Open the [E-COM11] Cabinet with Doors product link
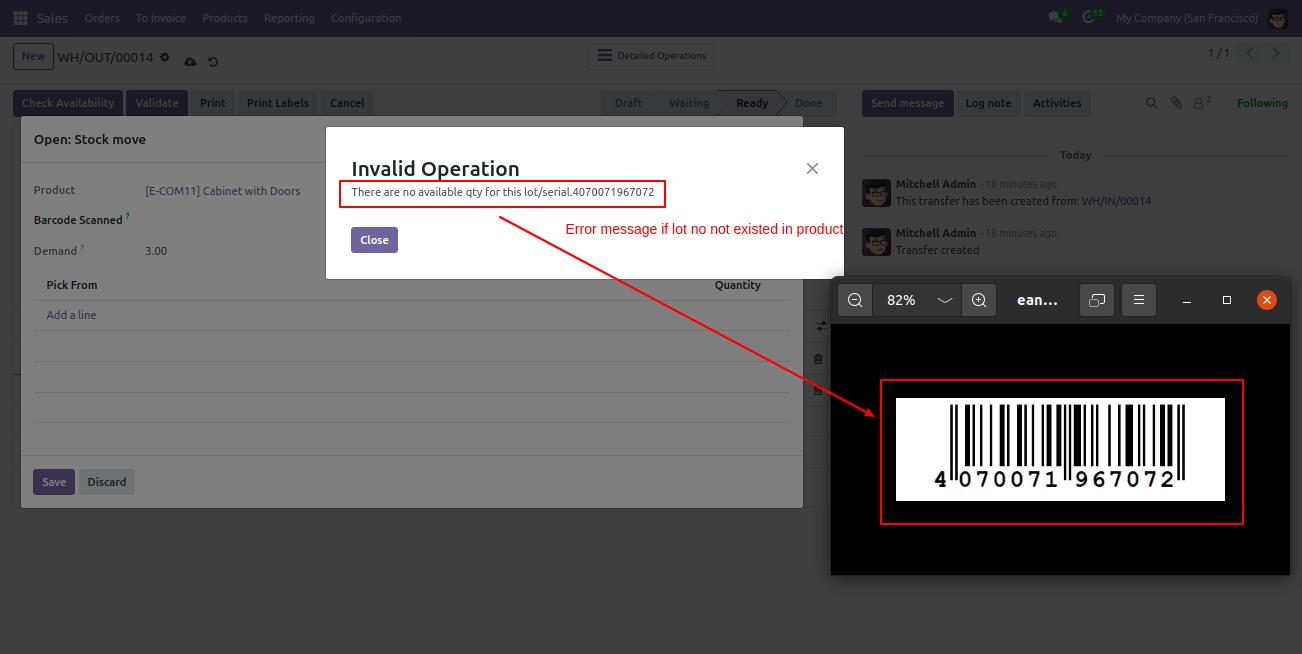Viewport: 1302px width, 654px height. tap(223, 191)
